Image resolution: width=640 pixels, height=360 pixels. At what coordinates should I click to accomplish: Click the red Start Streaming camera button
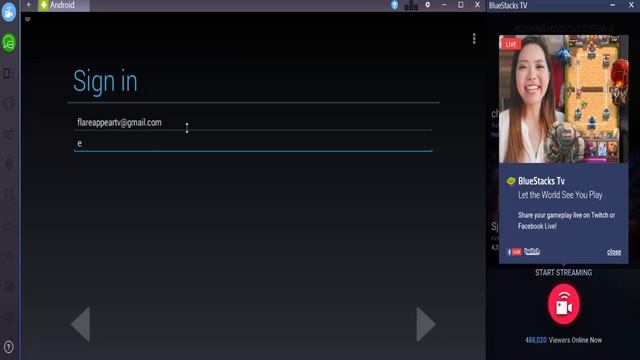pyautogui.click(x=564, y=304)
